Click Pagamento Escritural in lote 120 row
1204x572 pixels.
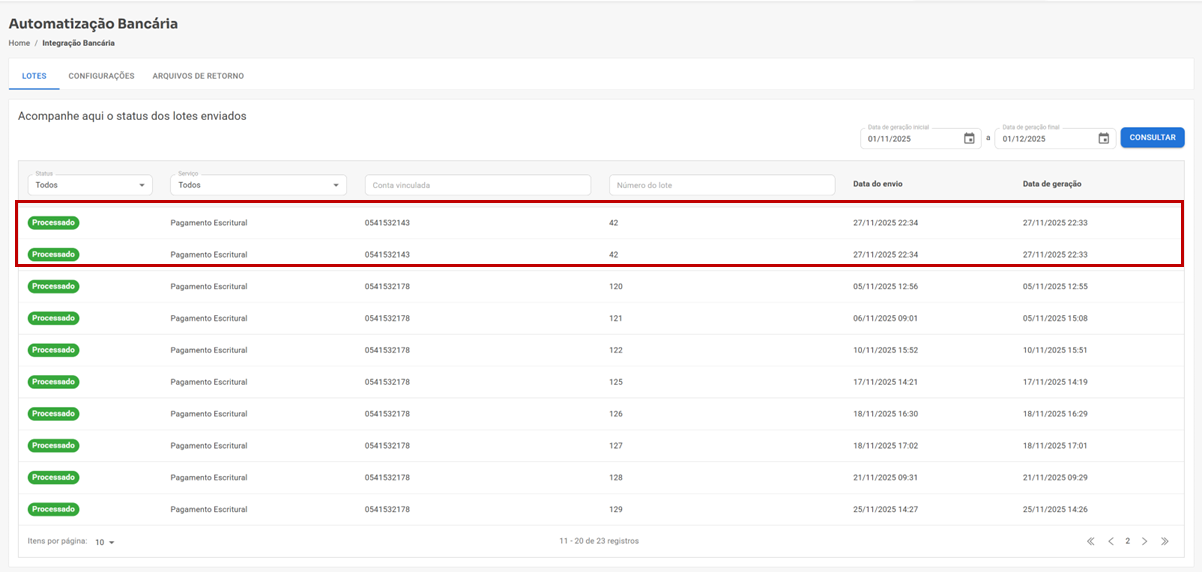tap(209, 287)
